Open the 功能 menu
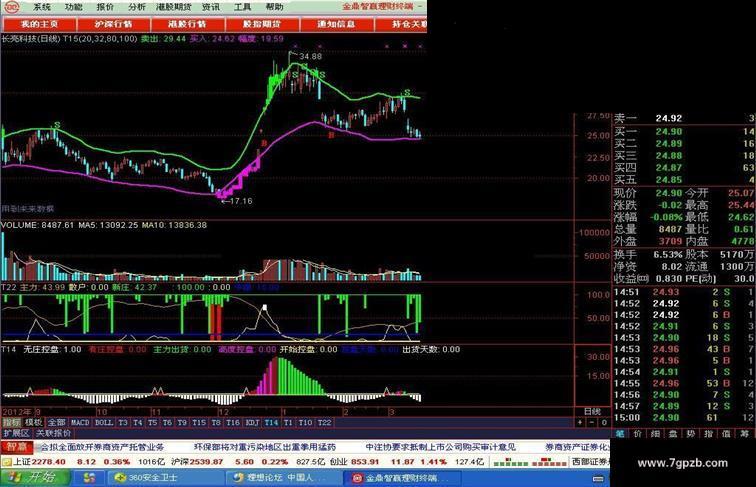The image size is (756, 487). coord(74,7)
